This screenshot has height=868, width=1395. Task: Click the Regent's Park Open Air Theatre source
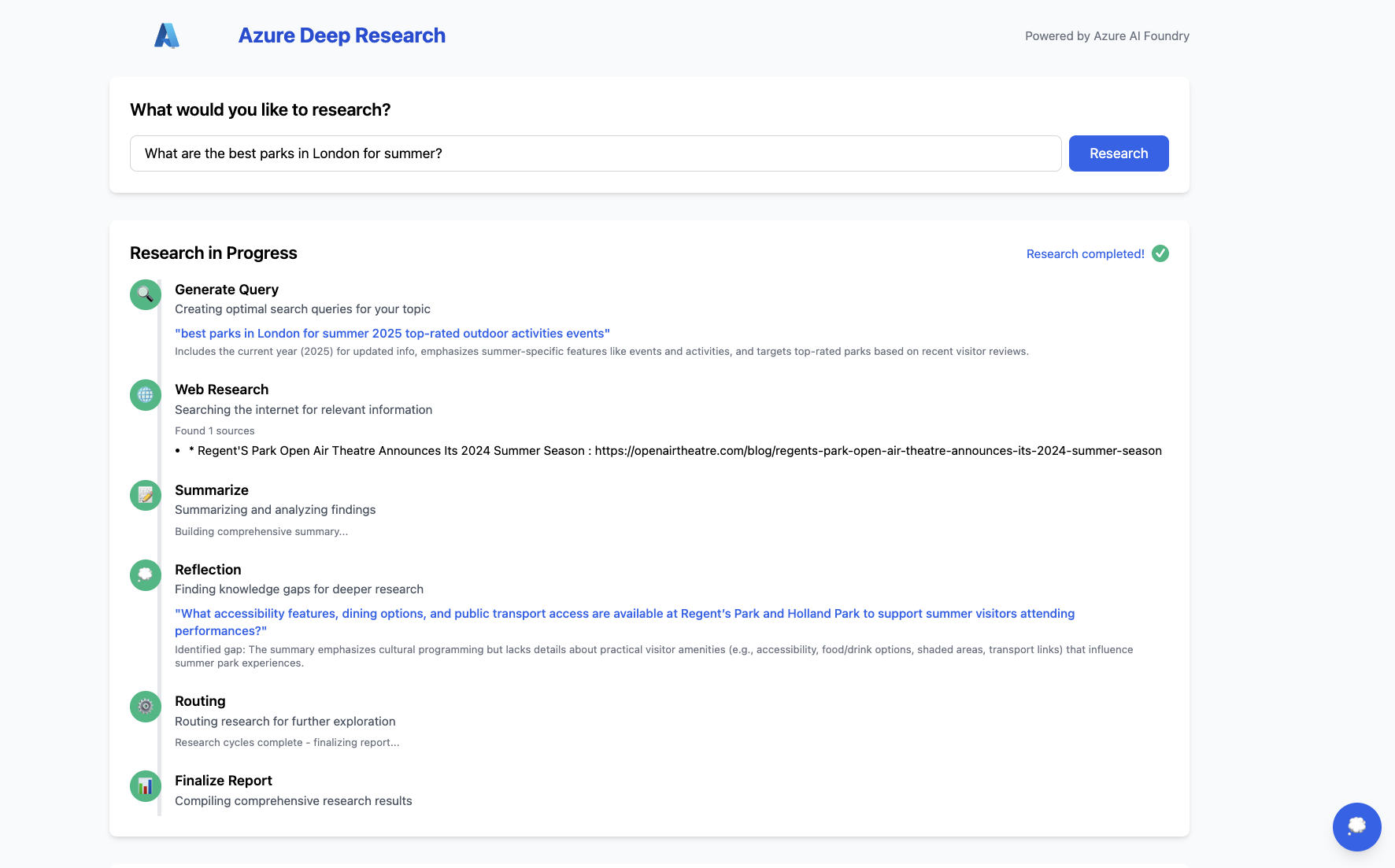675,451
